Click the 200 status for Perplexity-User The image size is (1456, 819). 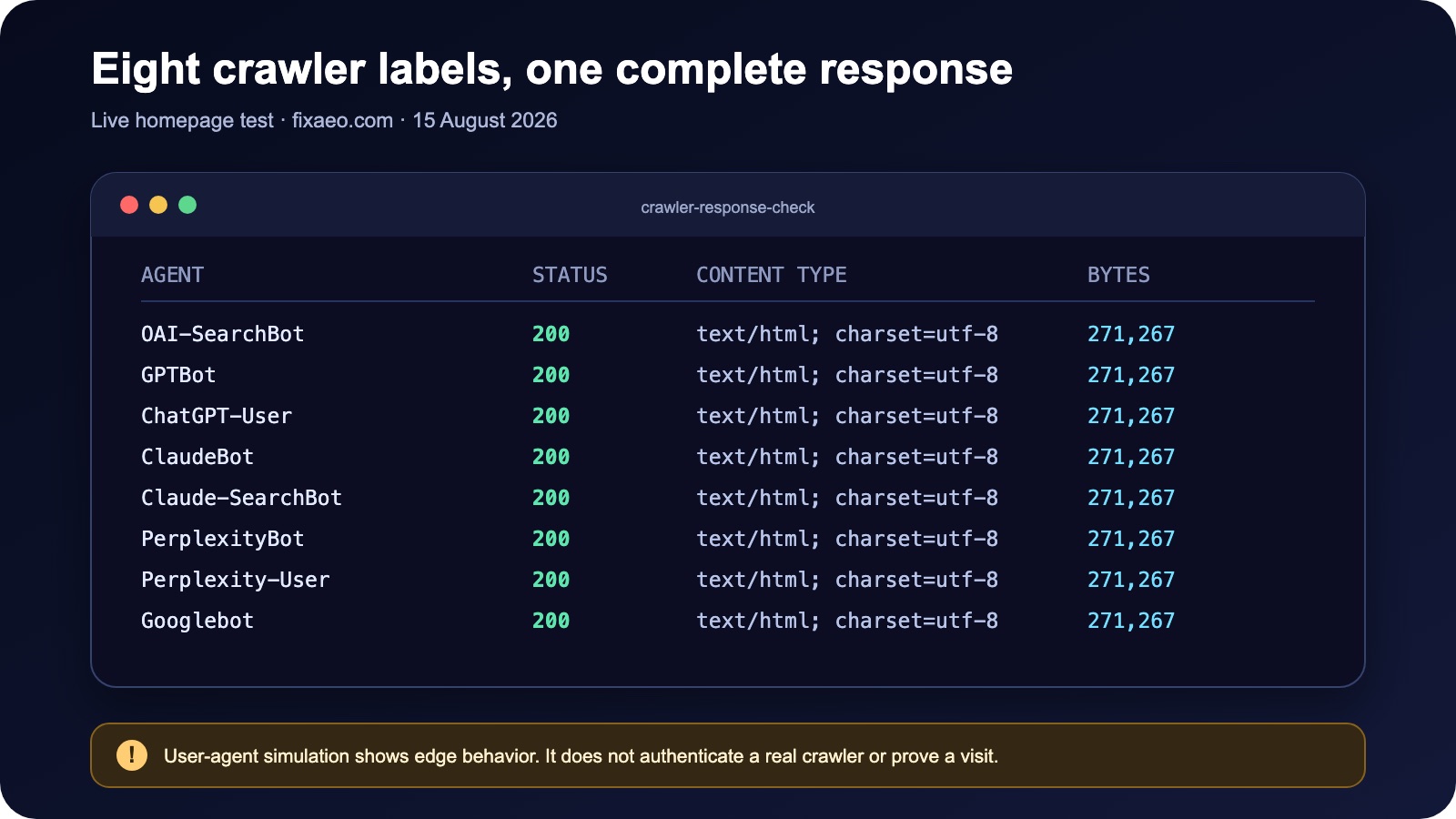click(x=551, y=580)
